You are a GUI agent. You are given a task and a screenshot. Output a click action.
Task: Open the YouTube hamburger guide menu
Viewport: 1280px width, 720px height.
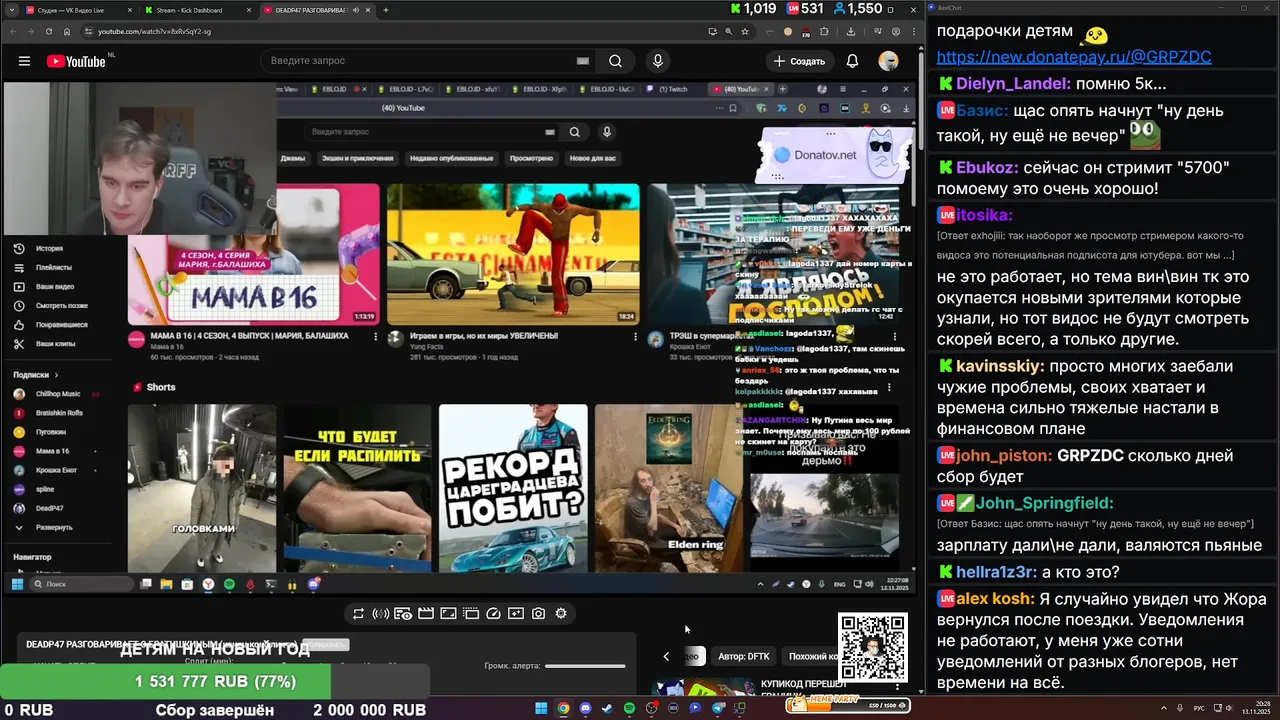point(24,61)
